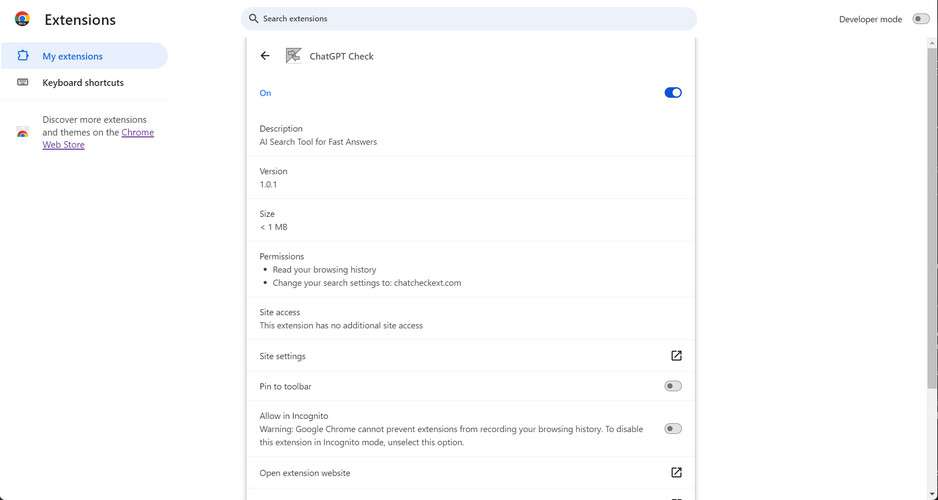Screen dimensions: 938x500
Task: Click the page vertical scrollbar
Action: 933,250
